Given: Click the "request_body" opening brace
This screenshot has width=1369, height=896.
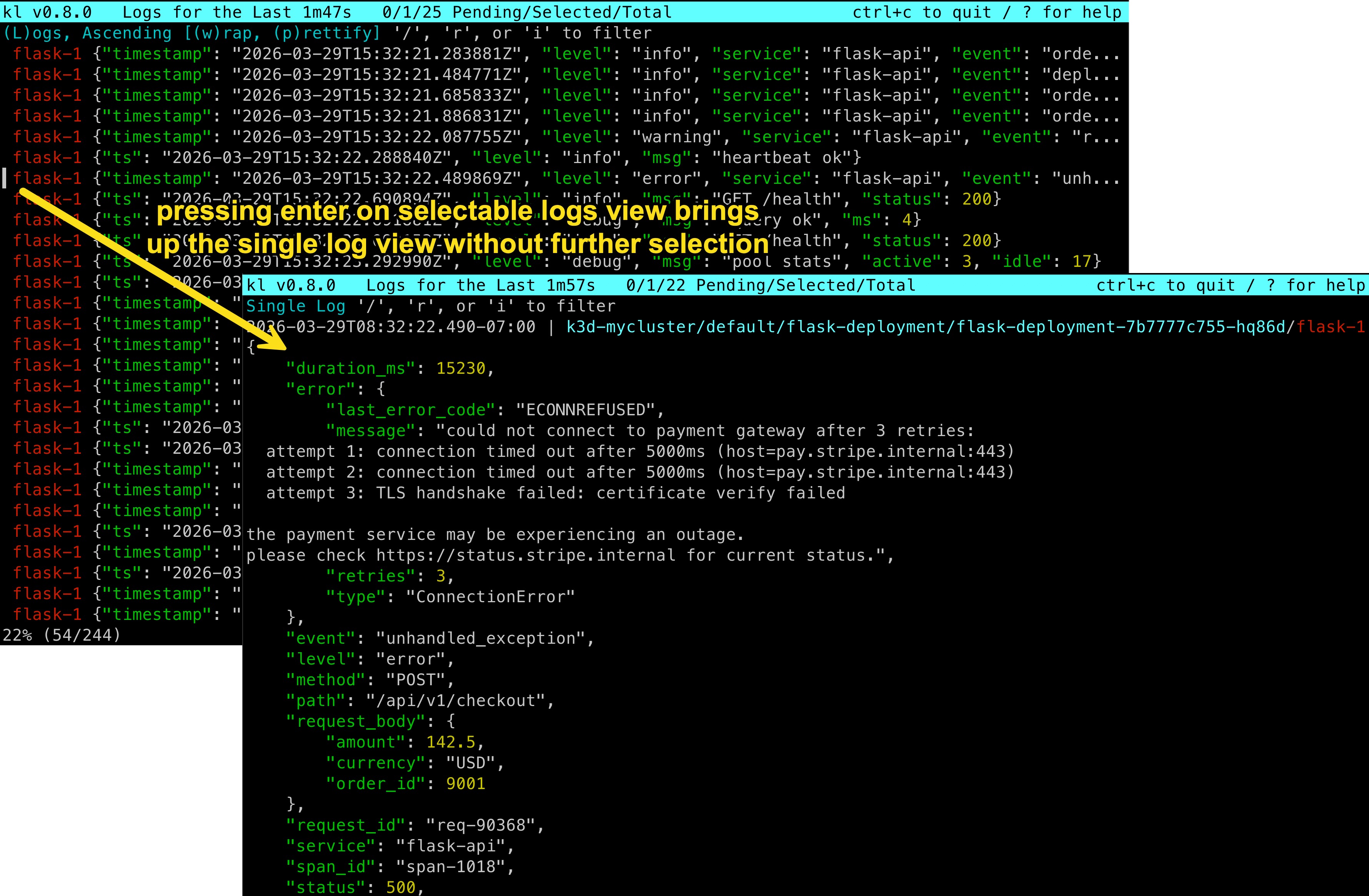Looking at the screenshot, I should 450,721.
